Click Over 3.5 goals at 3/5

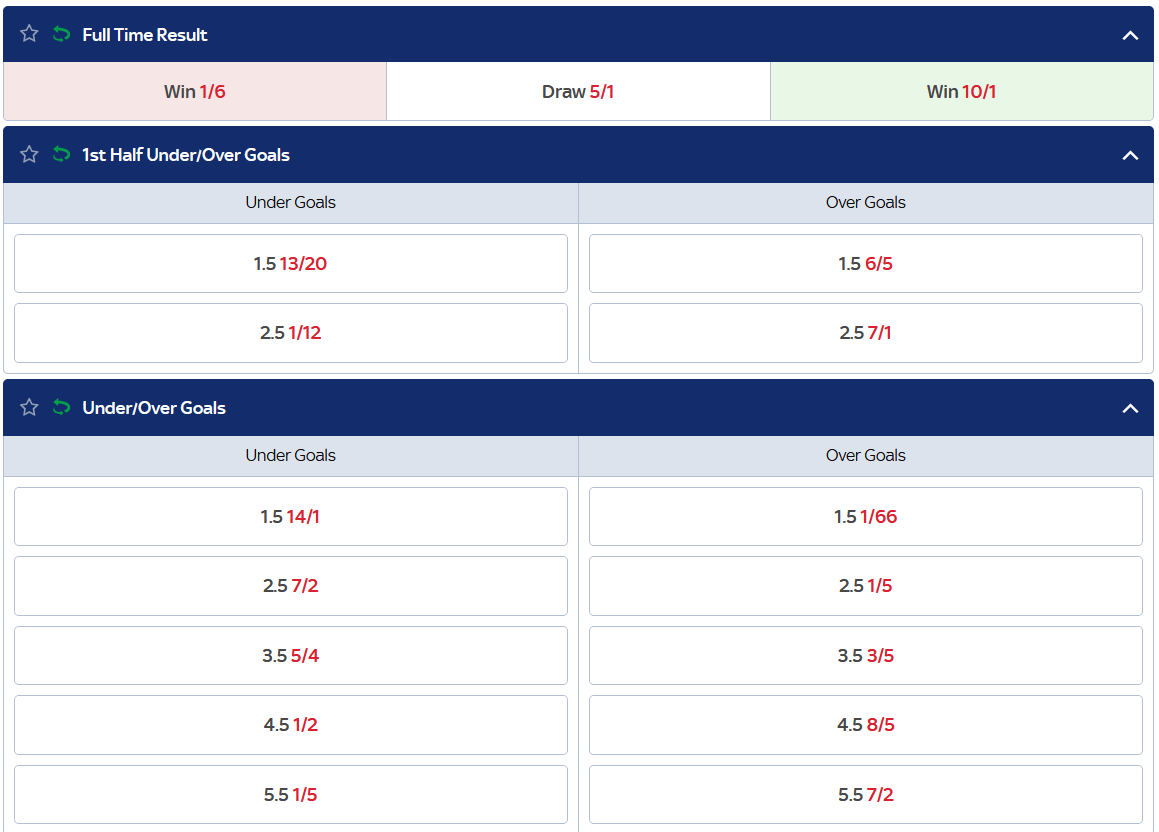point(866,655)
